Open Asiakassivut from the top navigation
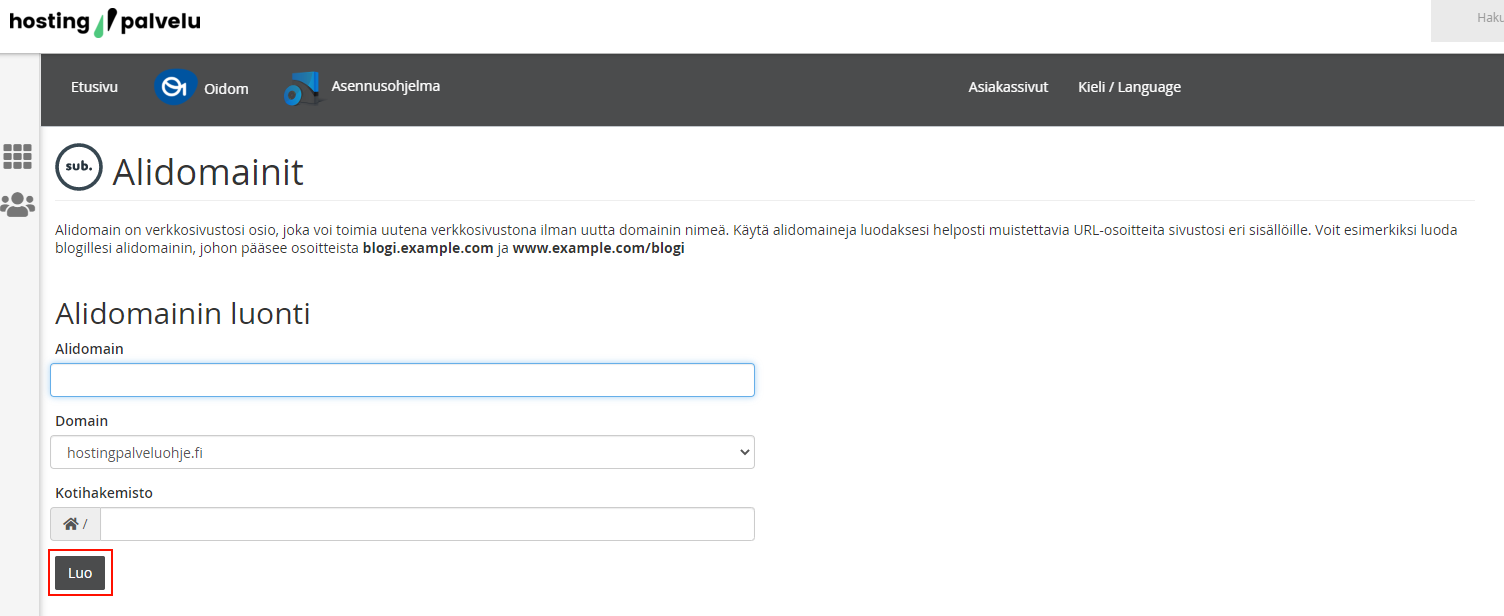Image resolution: width=1504 pixels, height=616 pixels. (1007, 87)
